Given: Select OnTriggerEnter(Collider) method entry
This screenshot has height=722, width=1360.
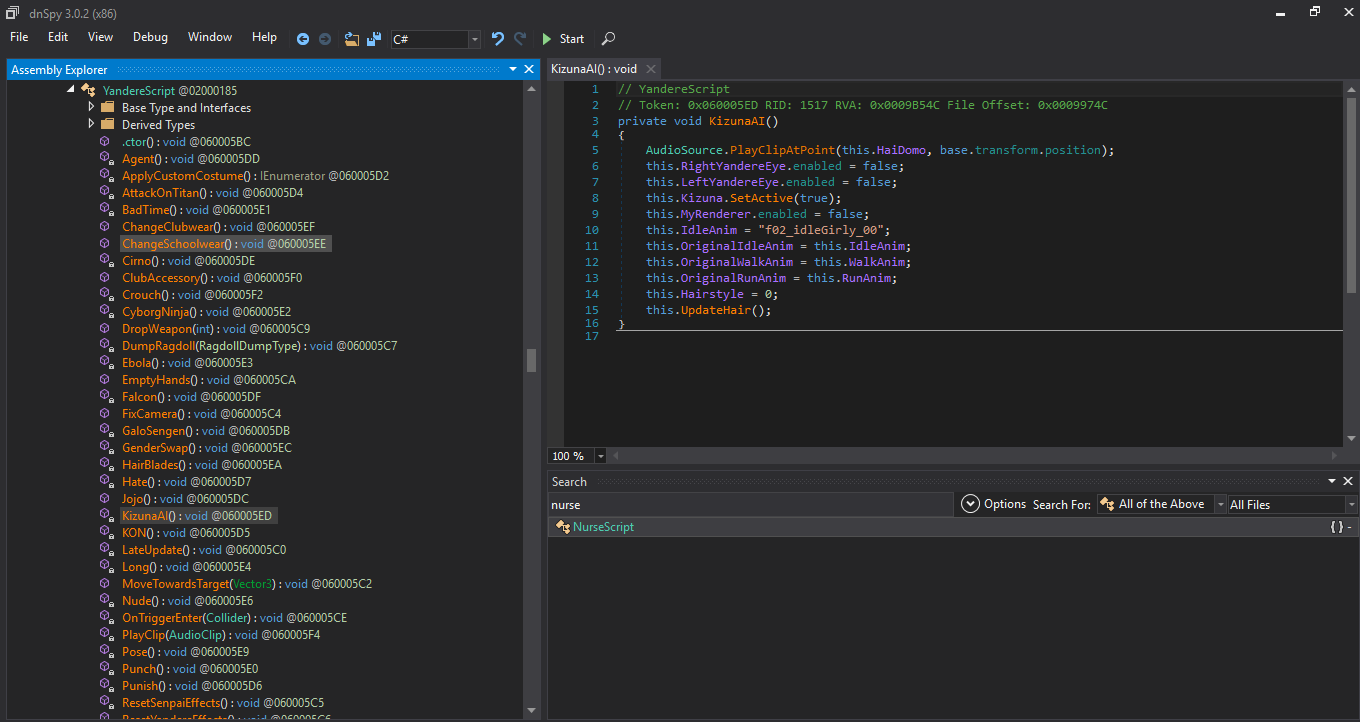Looking at the screenshot, I should tap(234, 618).
